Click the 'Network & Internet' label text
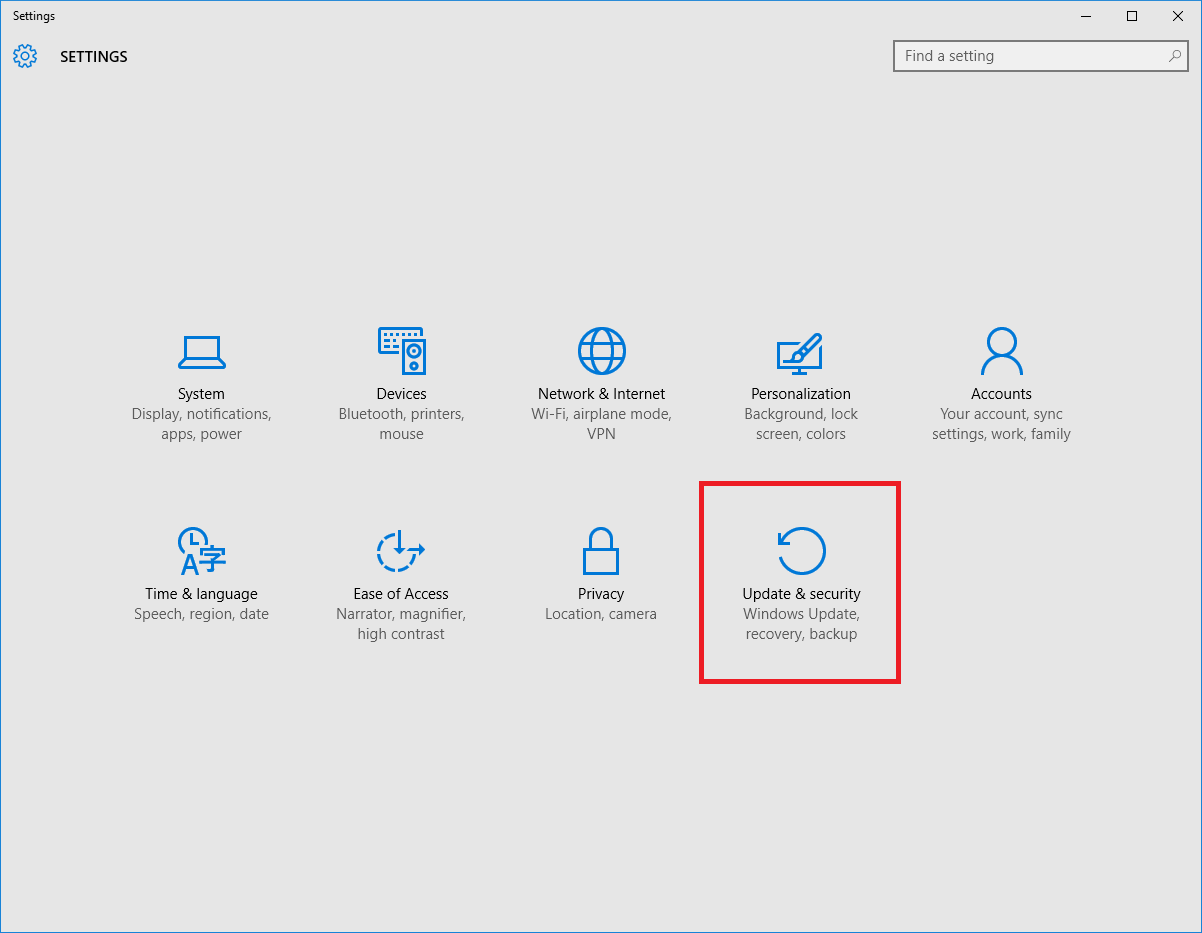The height and width of the screenshot is (933, 1202). tap(601, 394)
